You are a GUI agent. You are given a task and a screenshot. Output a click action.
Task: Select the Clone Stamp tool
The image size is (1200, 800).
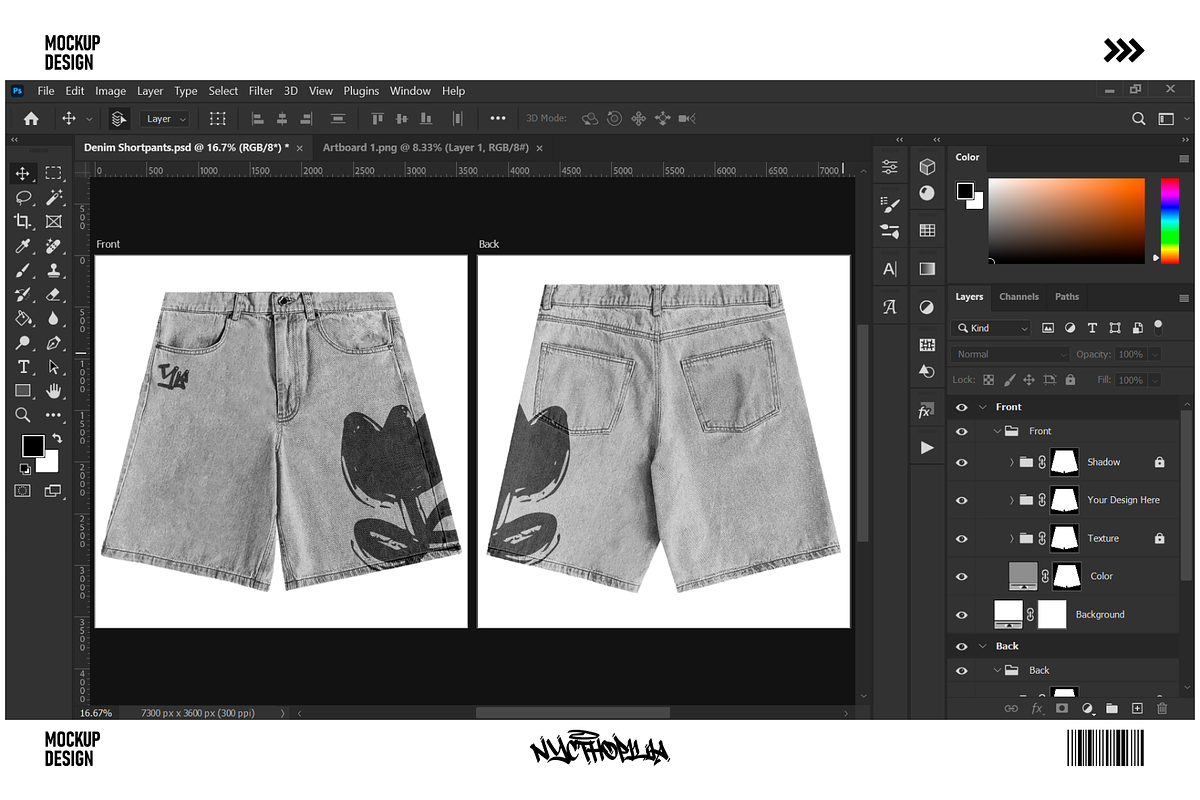[x=54, y=270]
